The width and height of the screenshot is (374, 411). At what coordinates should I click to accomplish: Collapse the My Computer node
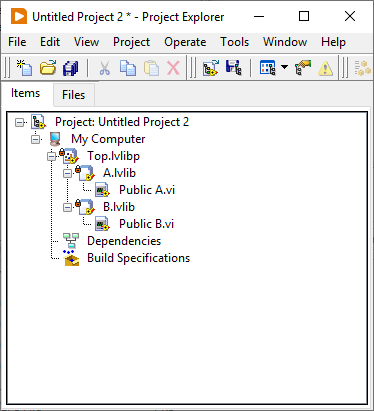point(36,139)
